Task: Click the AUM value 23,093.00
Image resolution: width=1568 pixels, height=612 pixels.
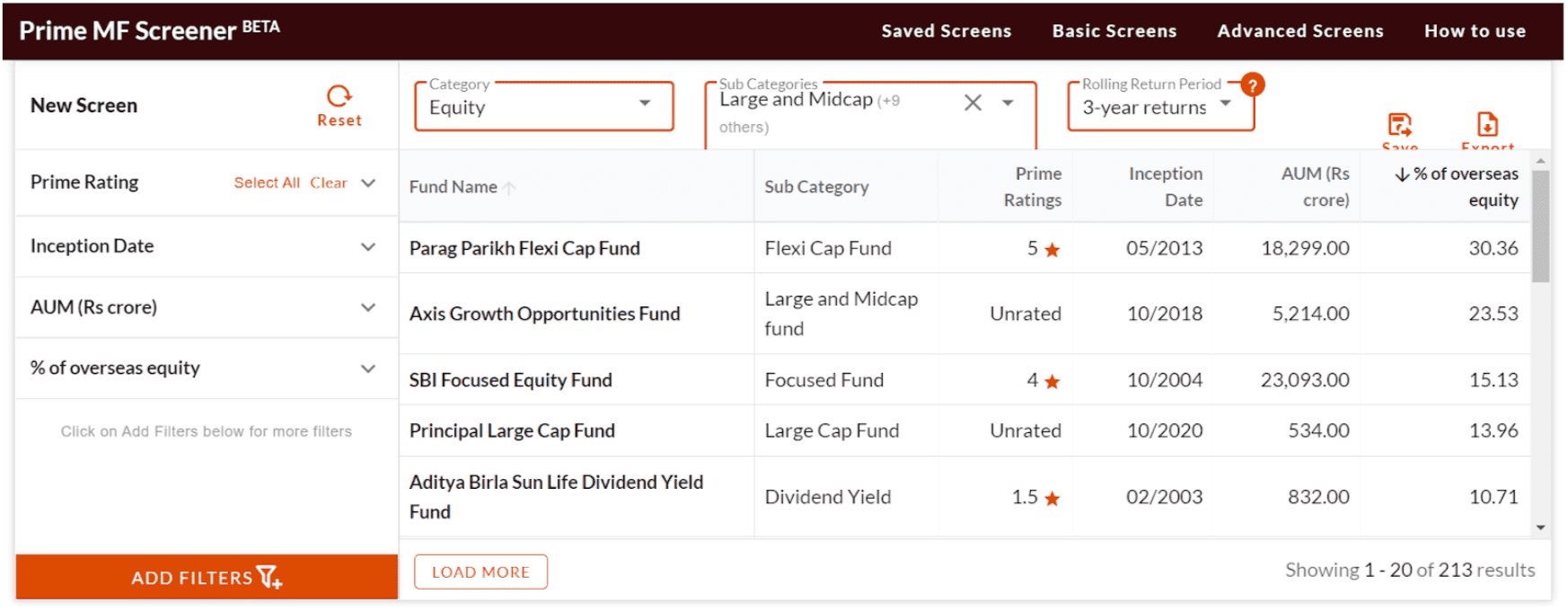Action: [x=1305, y=380]
